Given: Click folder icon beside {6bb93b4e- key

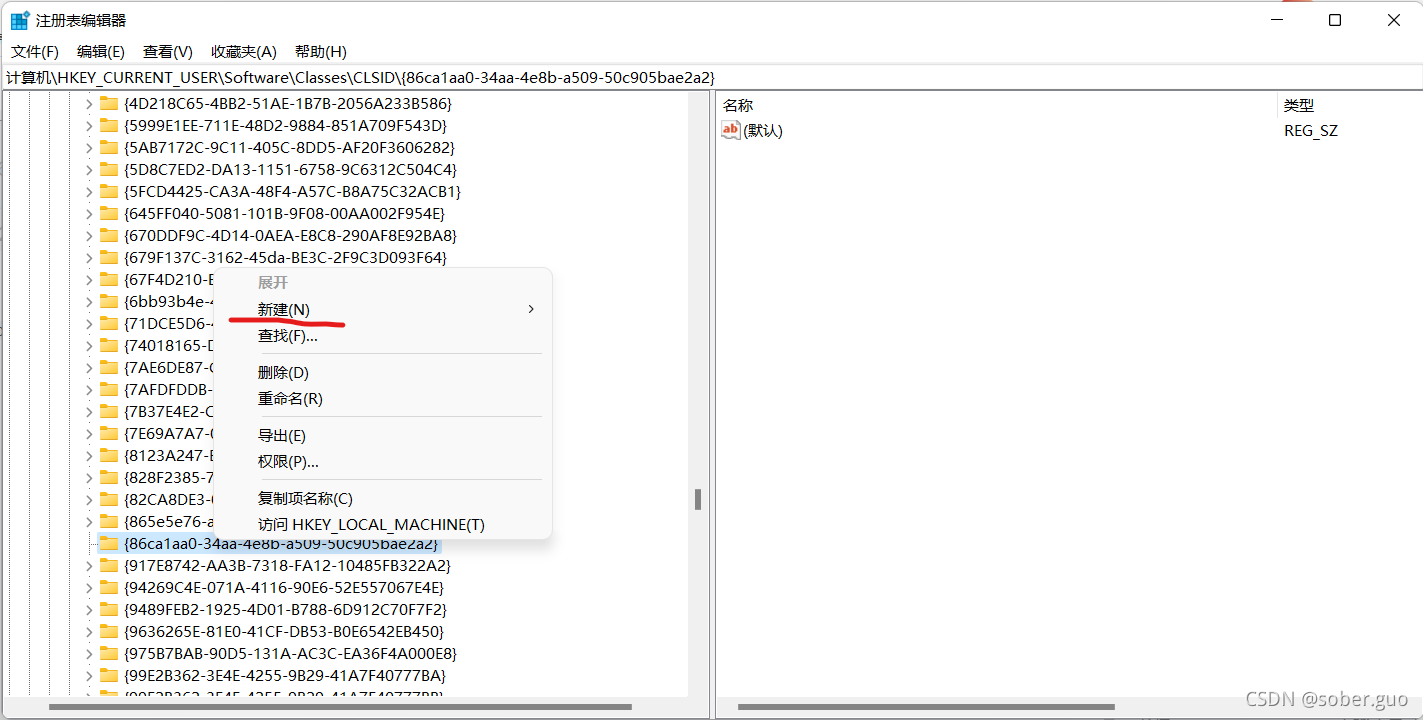Looking at the screenshot, I should point(109,301).
